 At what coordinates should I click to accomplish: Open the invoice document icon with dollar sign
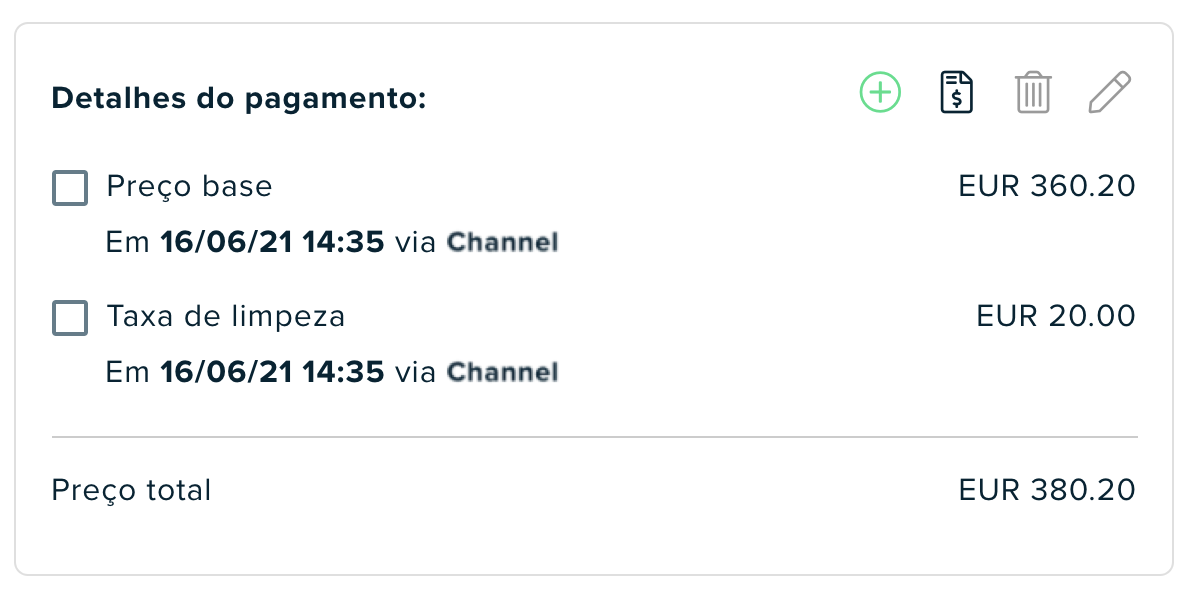pos(957,93)
